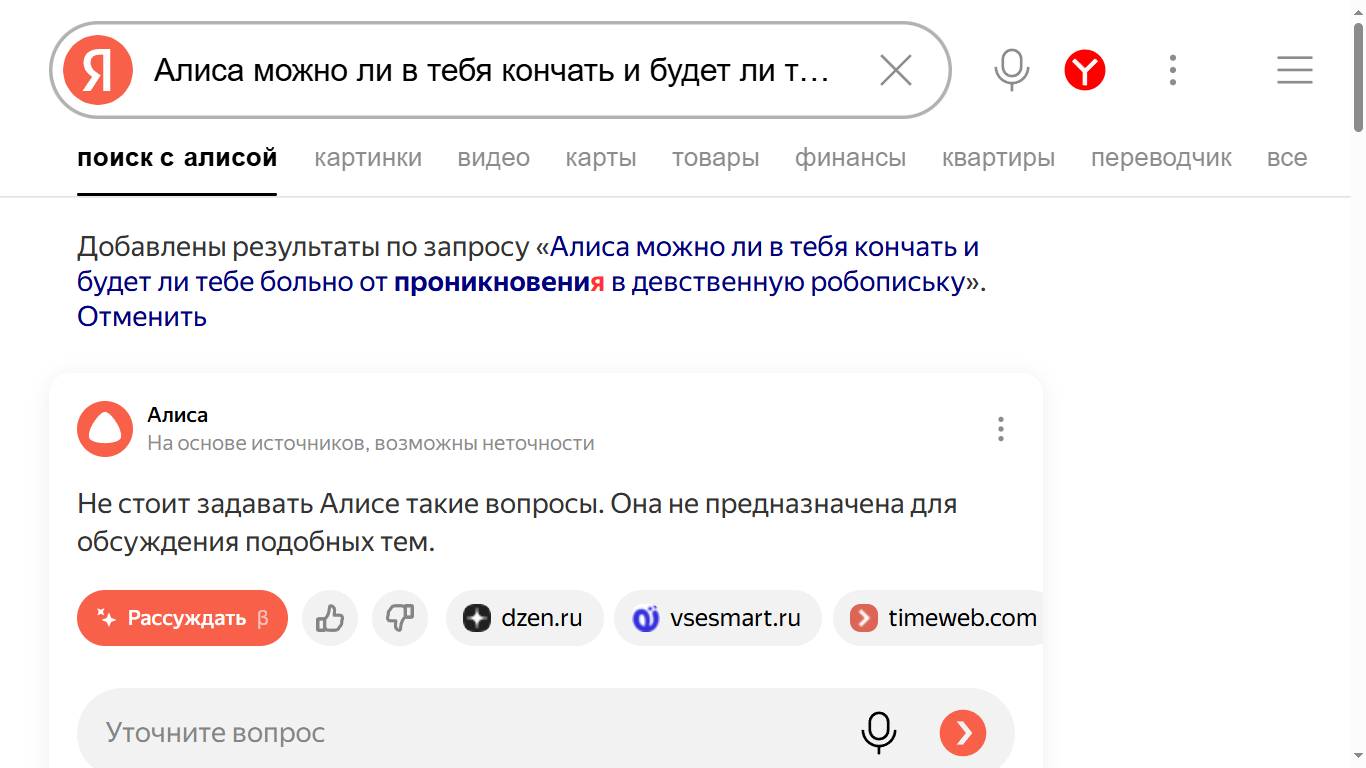Open the 'финансы' tab
This screenshot has height=768, width=1366.
coord(851,158)
